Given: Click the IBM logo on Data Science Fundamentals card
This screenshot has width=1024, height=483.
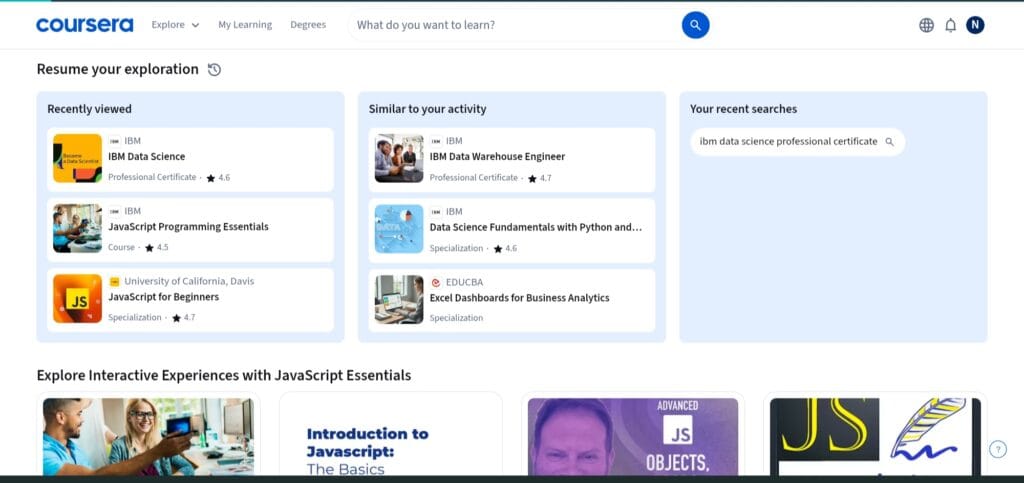Looking at the screenshot, I should click(436, 211).
